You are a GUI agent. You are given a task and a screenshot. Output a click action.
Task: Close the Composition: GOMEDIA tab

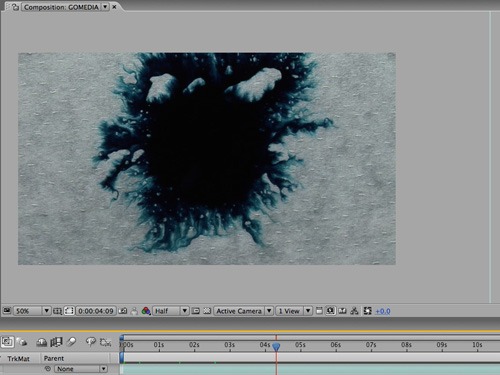114,7
